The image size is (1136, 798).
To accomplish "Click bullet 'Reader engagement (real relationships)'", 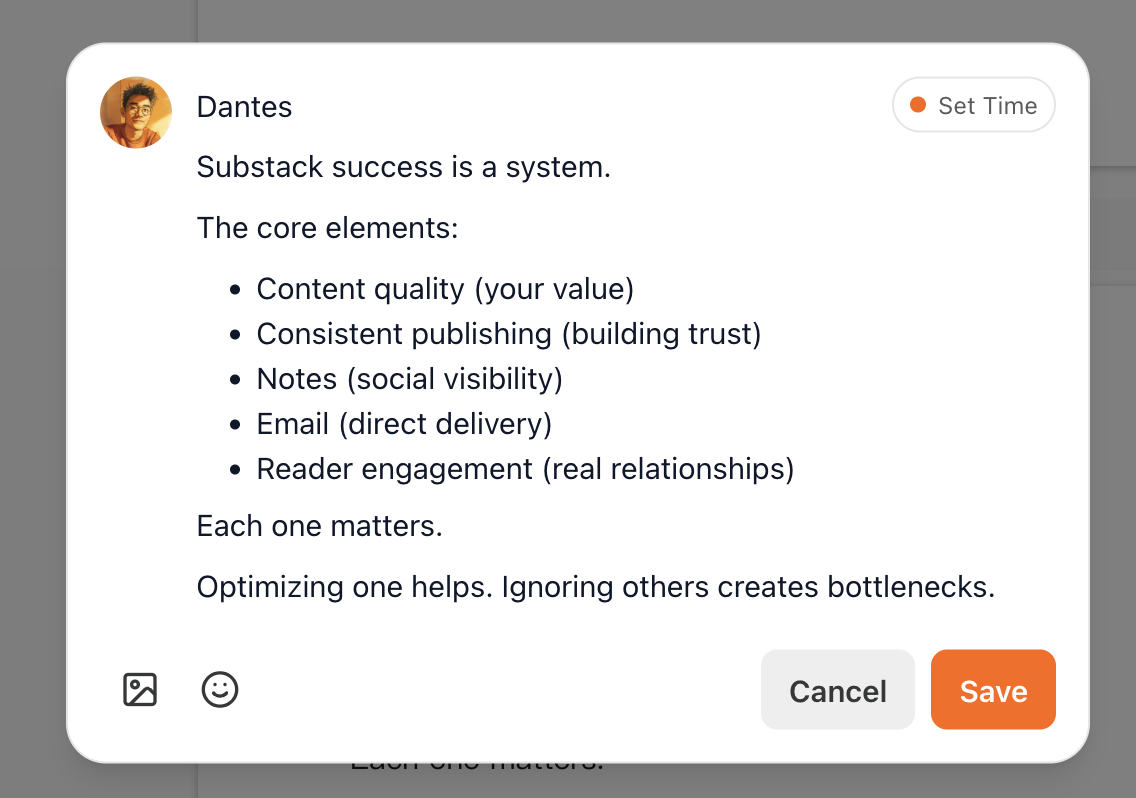I will [x=525, y=469].
